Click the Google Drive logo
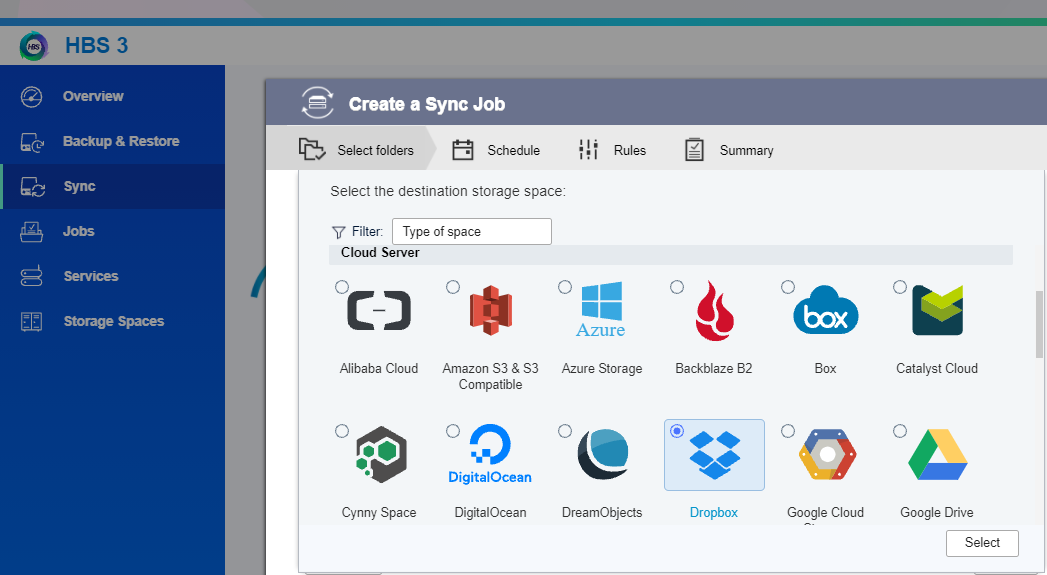1047x575 pixels. 937,454
